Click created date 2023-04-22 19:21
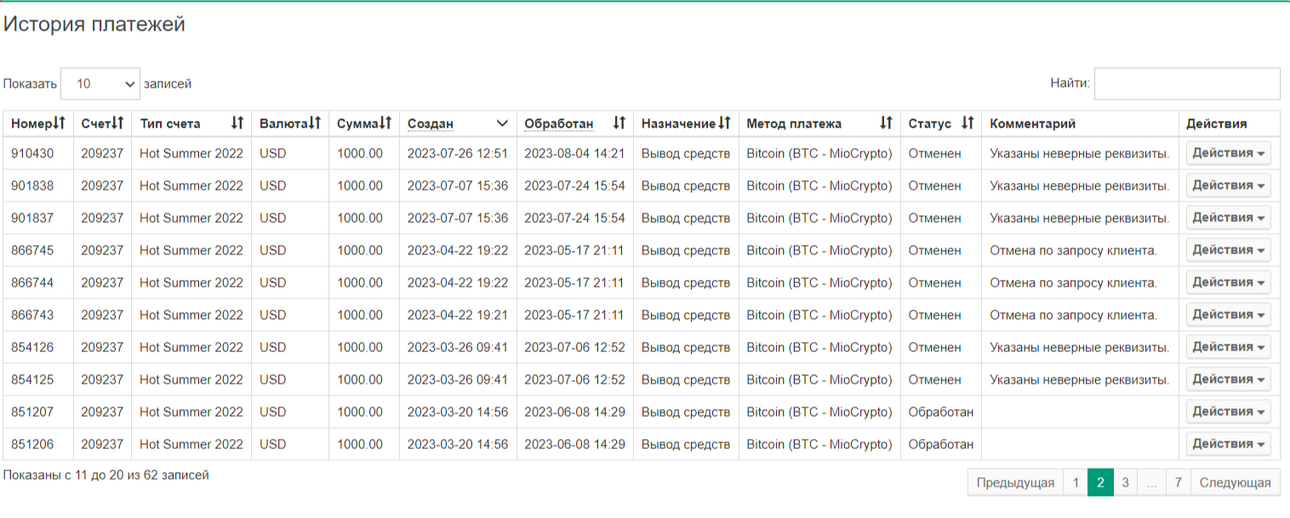This screenshot has width=1290, height=518. (x=458, y=314)
